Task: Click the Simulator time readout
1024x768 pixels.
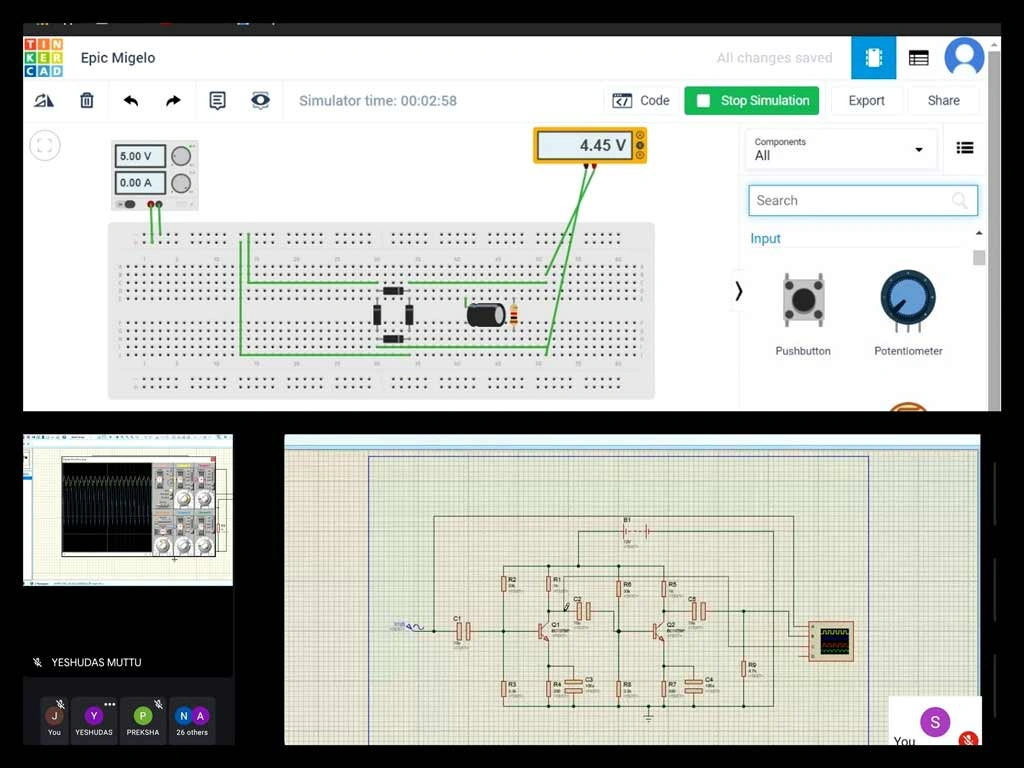Action: click(377, 101)
